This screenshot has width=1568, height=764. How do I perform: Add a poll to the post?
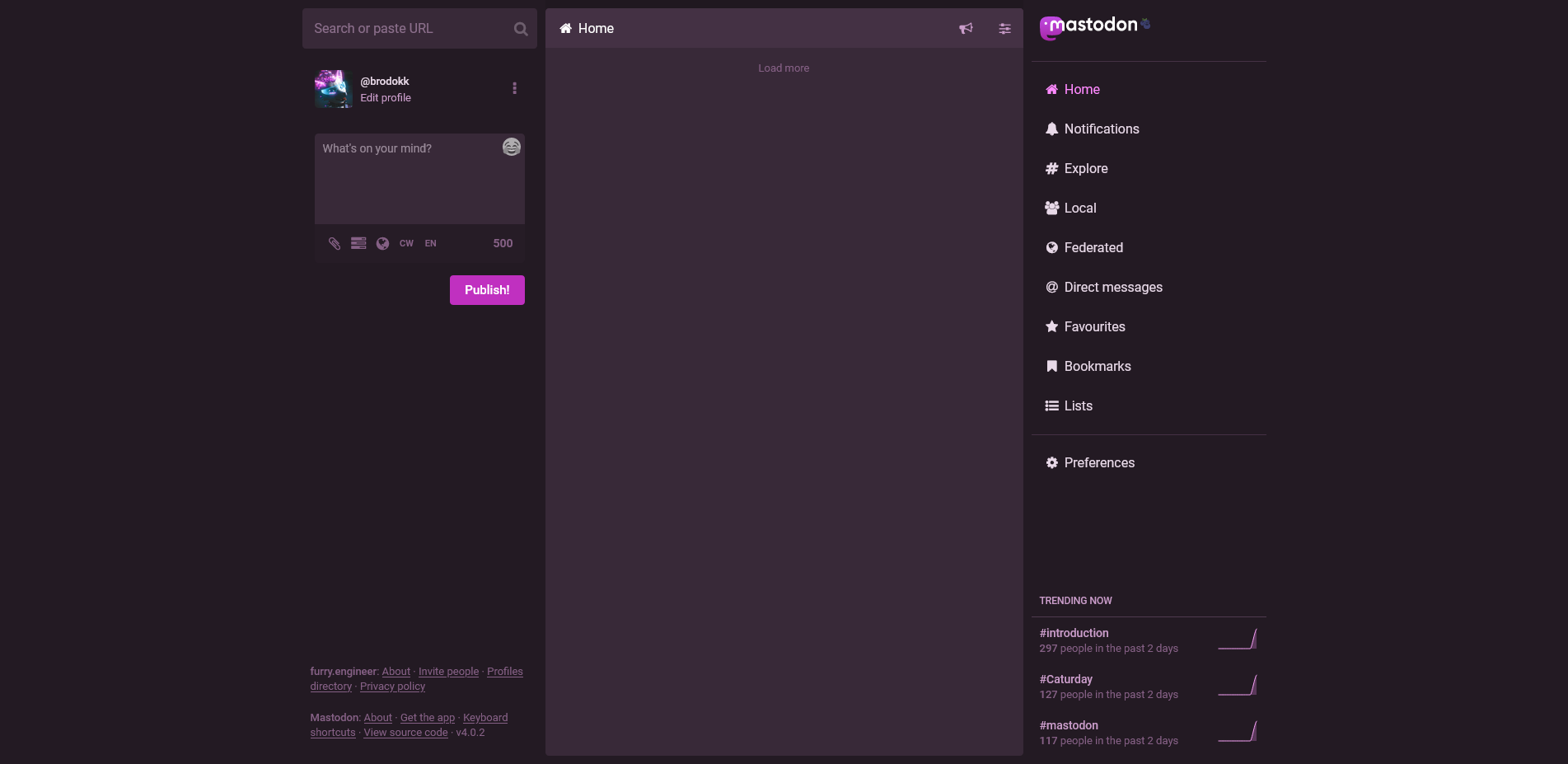(358, 243)
